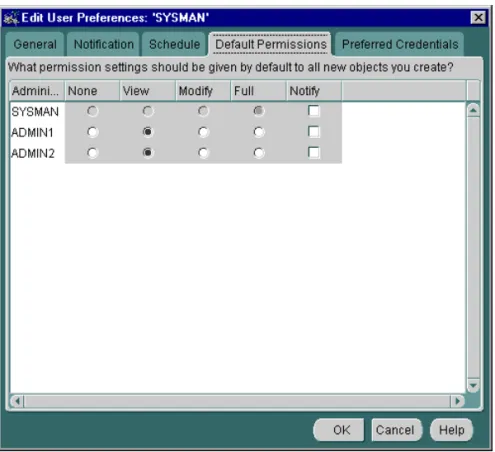Select None permission for ADMIN1
Image resolution: width=495 pixels, height=452 pixels.
tap(92, 132)
